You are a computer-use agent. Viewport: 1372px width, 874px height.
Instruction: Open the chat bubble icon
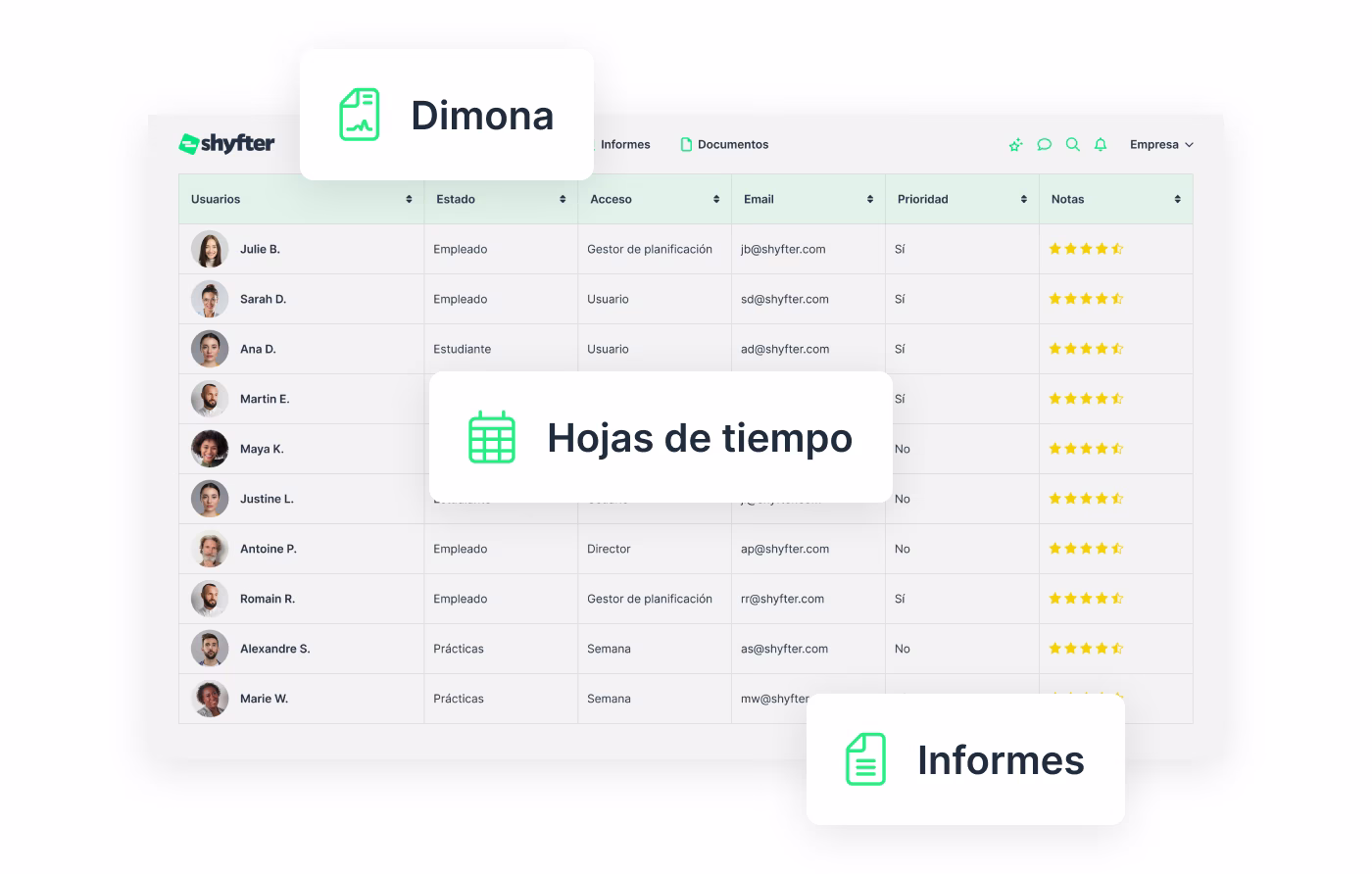(x=1044, y=144)
